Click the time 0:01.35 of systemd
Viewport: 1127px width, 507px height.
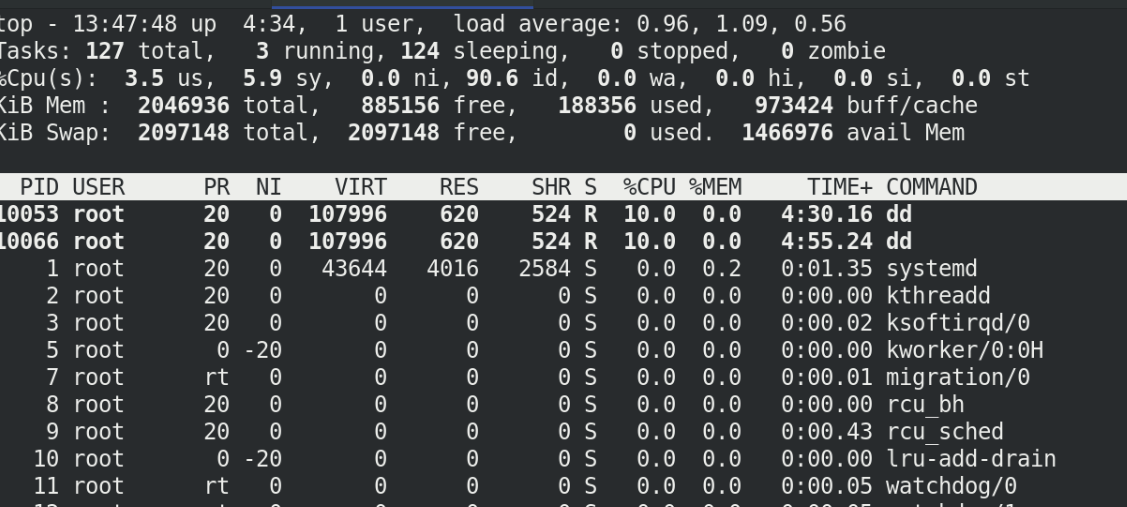click(x=827, y=268)
